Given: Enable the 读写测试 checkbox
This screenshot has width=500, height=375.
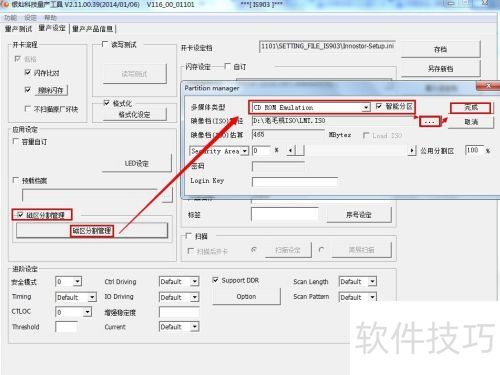Looking at the screenshot, I should click(x=105, y=44).
